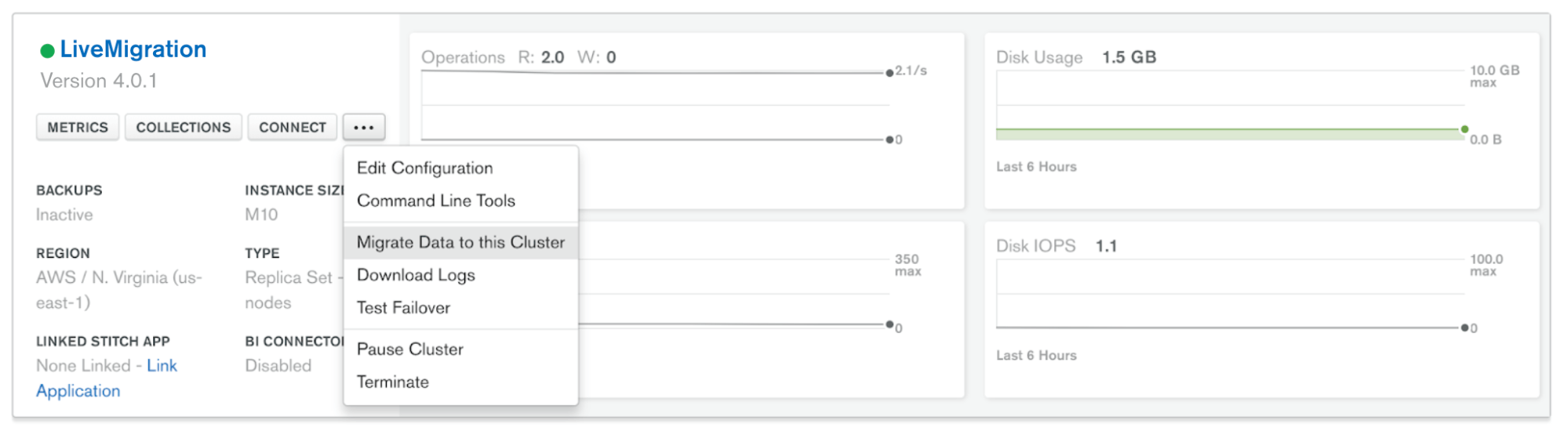Choose Pause Cluster in the menu
Viewport: 1568px width, 438px height.
coord(409,349)
